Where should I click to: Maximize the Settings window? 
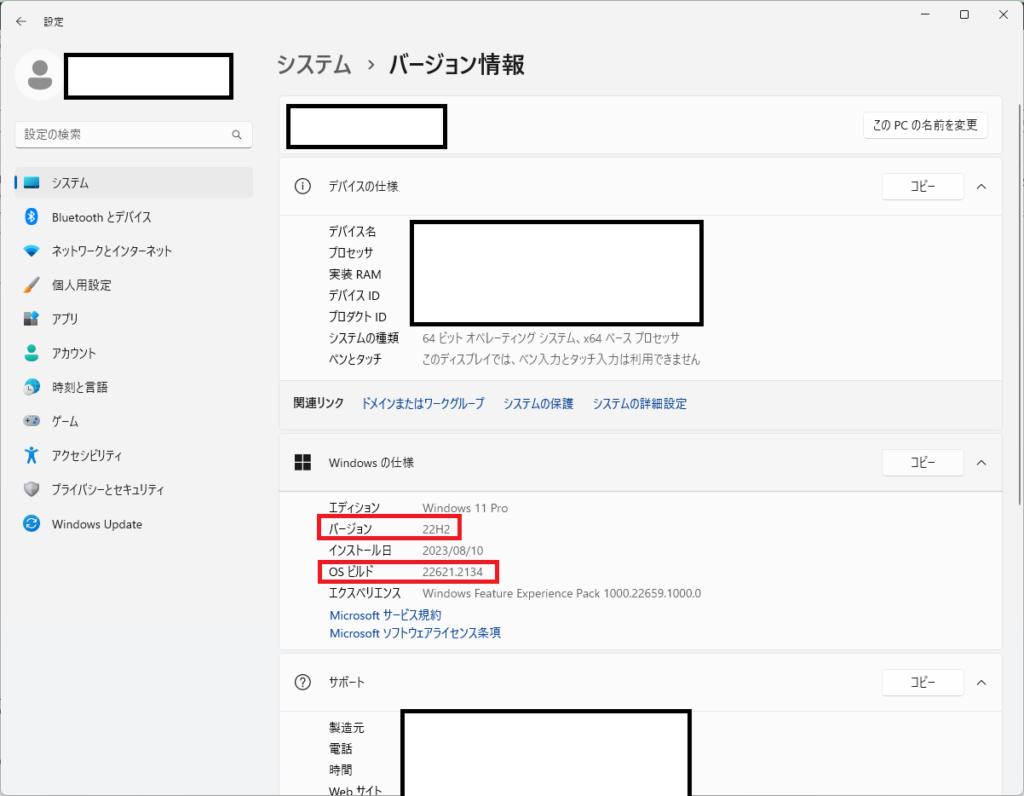click(964, 14)
